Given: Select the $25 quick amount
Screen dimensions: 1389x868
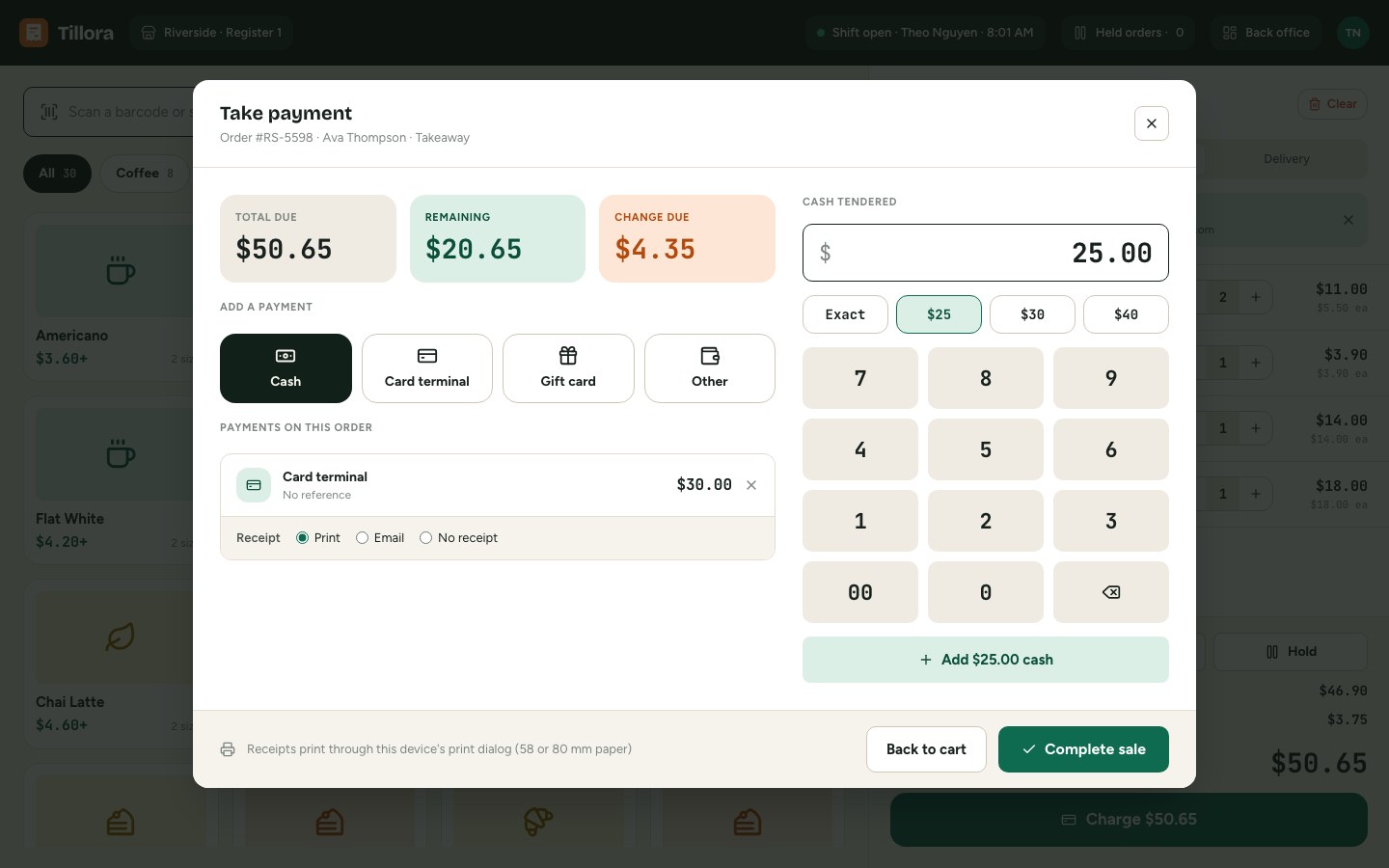Looking at the screenshot, I should 939,314.
